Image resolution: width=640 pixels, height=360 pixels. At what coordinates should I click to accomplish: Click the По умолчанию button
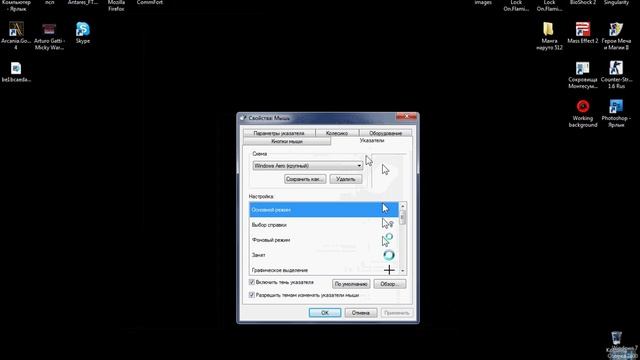[x=351, y=284]
